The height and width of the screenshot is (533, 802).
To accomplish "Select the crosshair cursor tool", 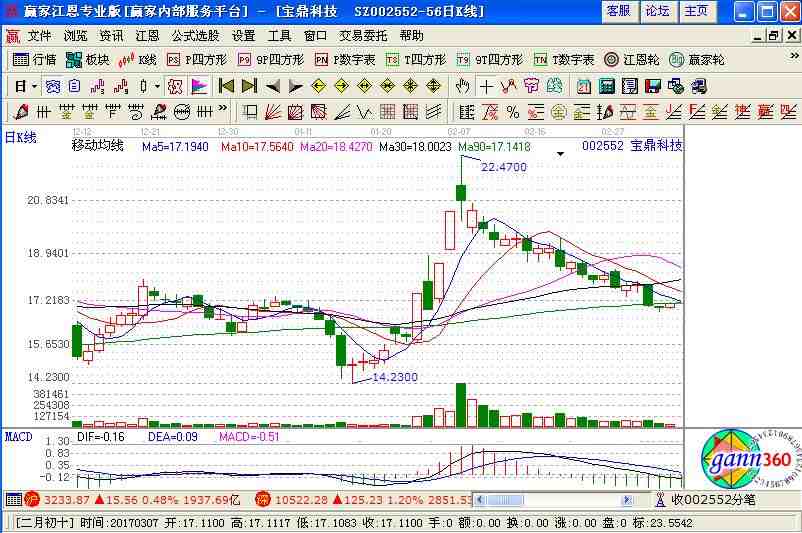I will pos(486,87).
